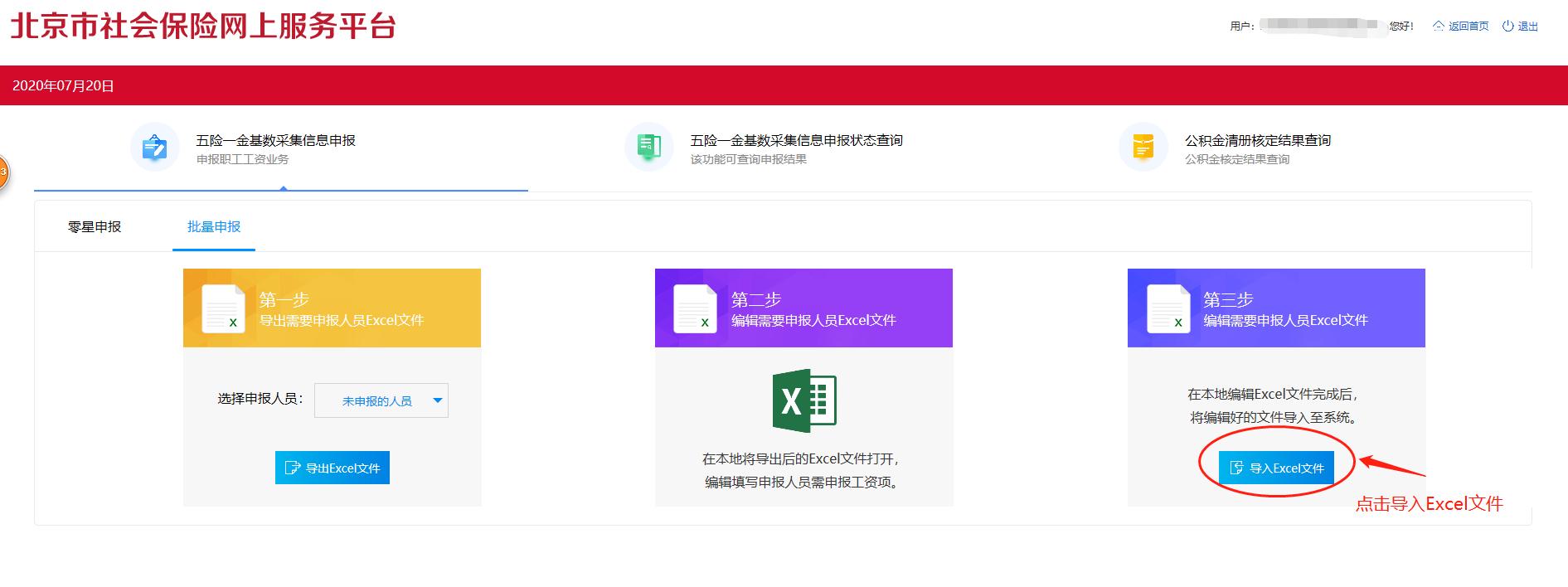Click the 导入Excel文件 button
The image size is (1568, 587).
pyautogui.click(x=1276, y=468)
